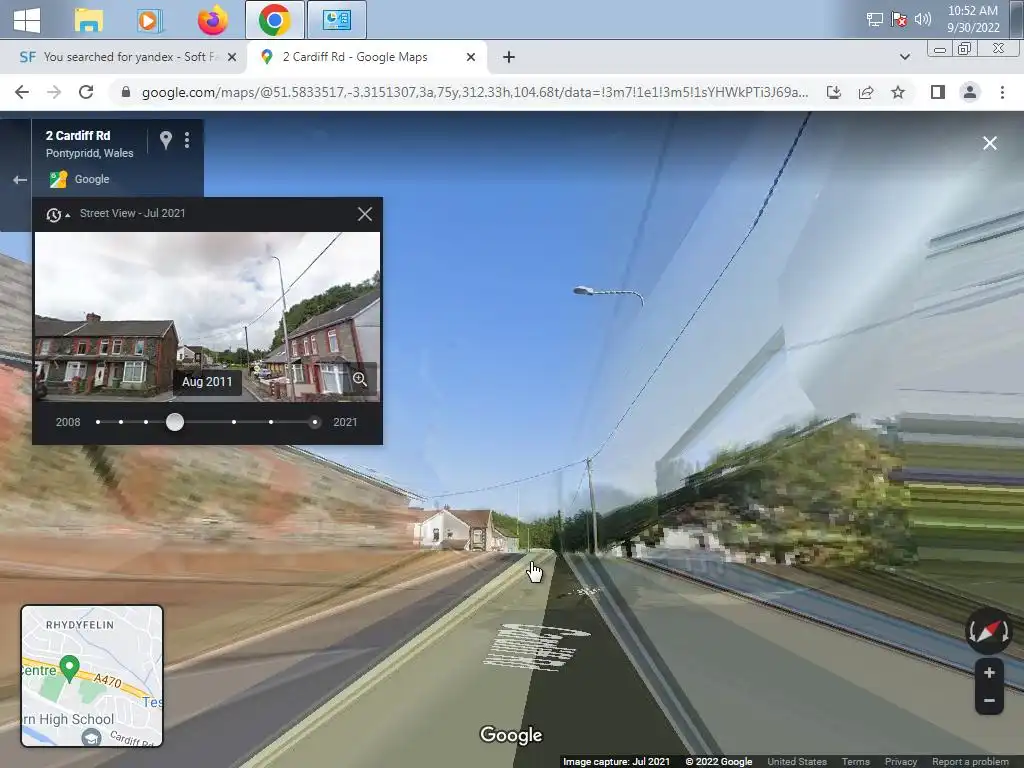
Task: Close the Google Maps tab
Action: 471,57
